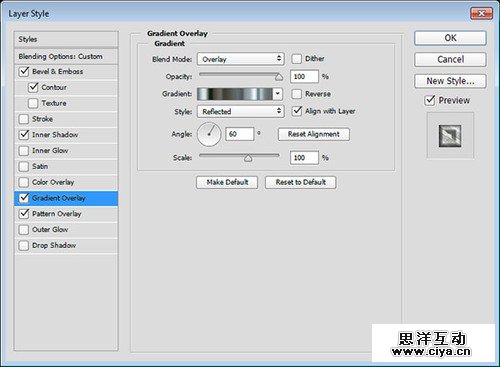This screenshot has width=500, height=367.
Task: Click the OK button
Action: [x=450, y=38]
